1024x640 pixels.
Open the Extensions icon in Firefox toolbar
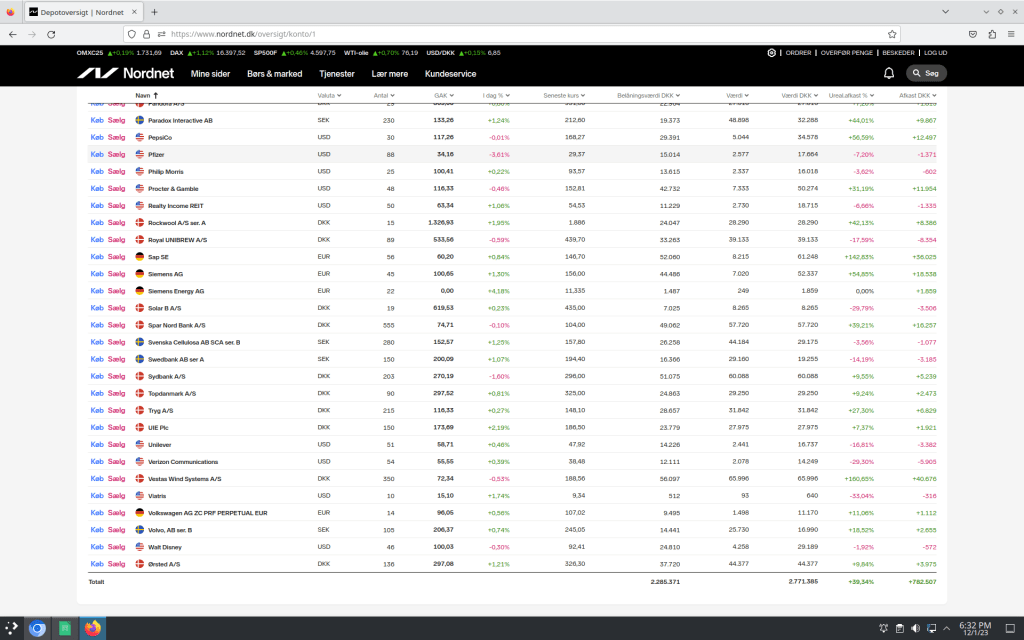pos(992,33)
